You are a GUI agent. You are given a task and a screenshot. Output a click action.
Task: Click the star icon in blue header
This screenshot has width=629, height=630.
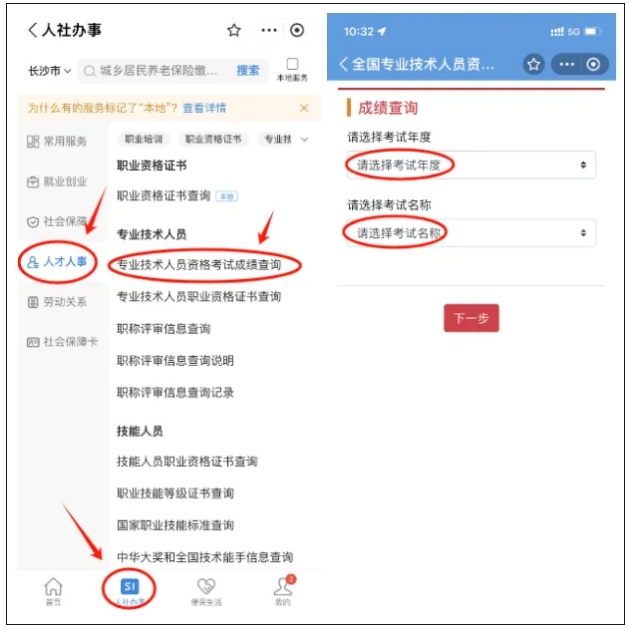coord(533,64)
